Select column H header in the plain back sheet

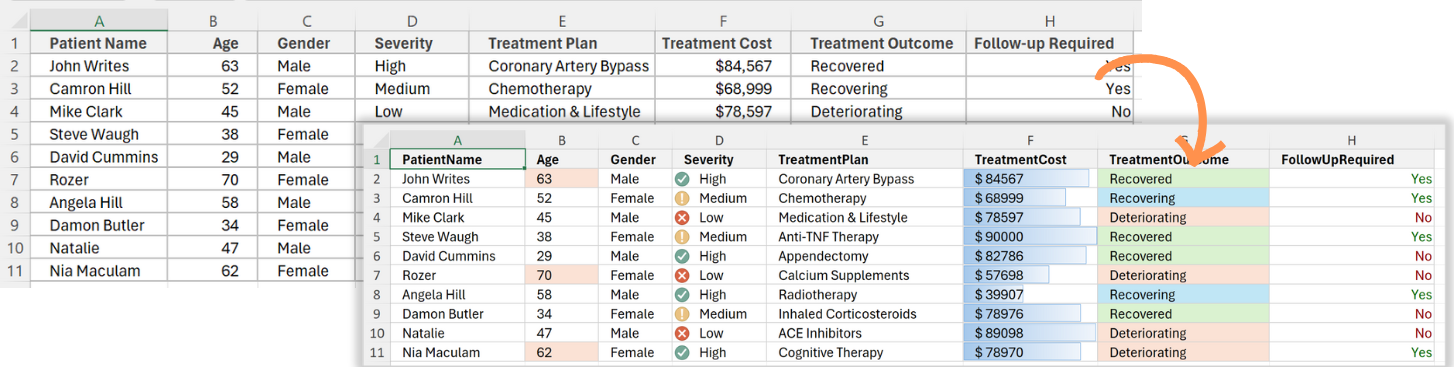point(1049,20)
